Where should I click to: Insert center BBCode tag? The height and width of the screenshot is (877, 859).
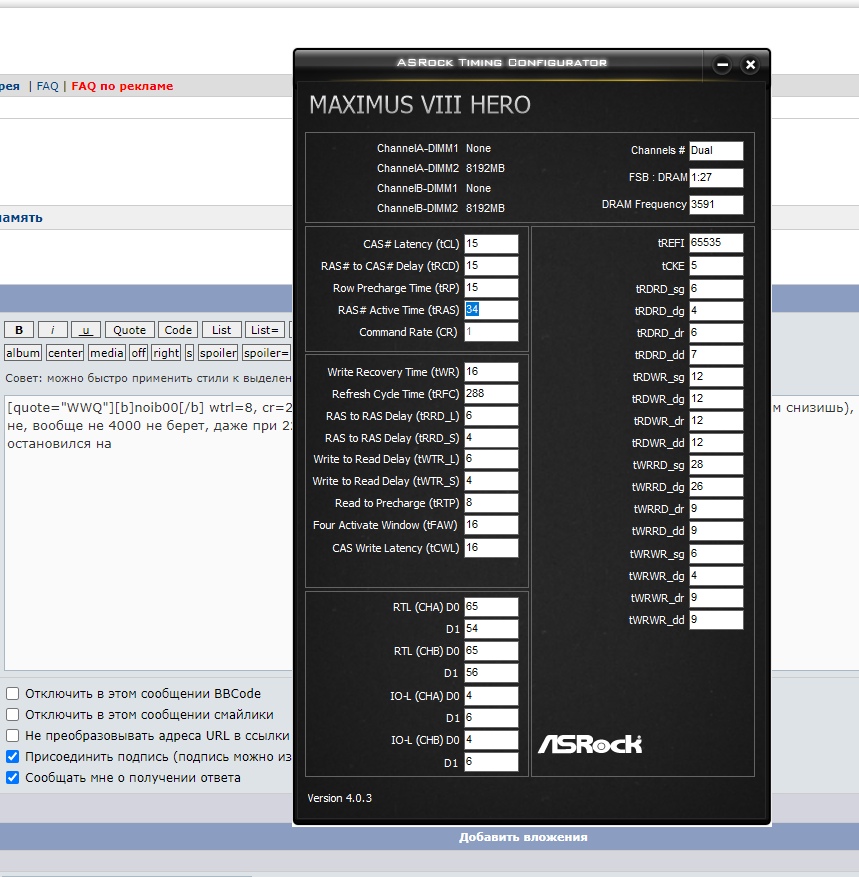point(65,352)
